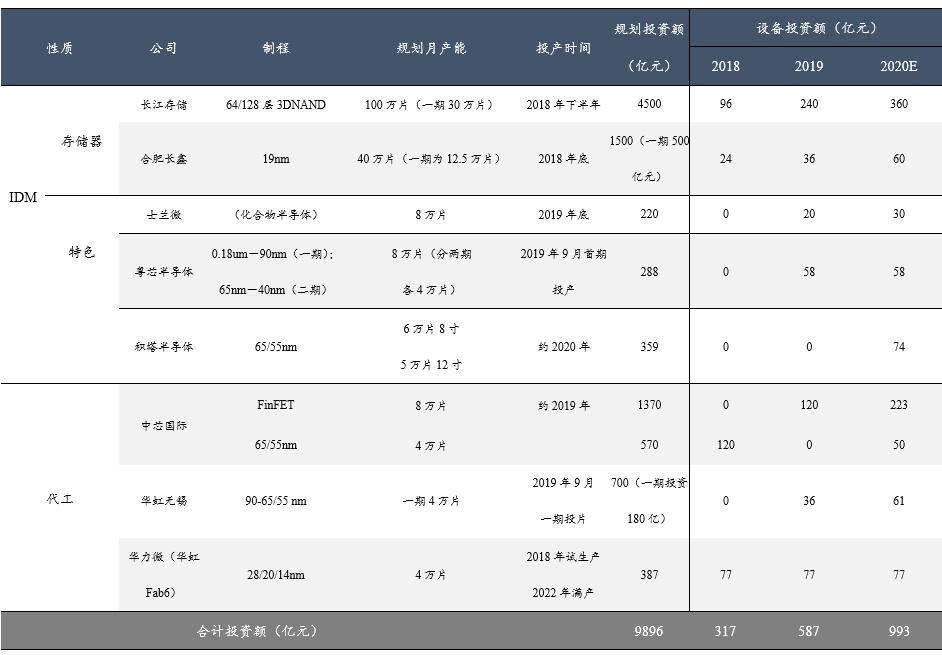The image size is (942, 655).
Task: Select the 积塔半导体 company cell
Action: [x=163, y=347]
